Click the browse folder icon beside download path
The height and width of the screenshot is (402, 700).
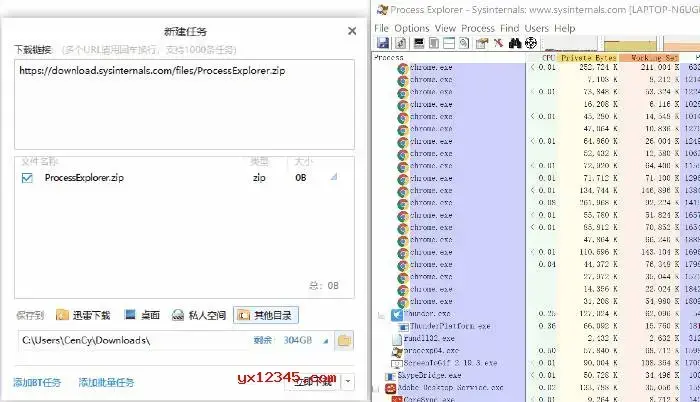pos(344,341)
